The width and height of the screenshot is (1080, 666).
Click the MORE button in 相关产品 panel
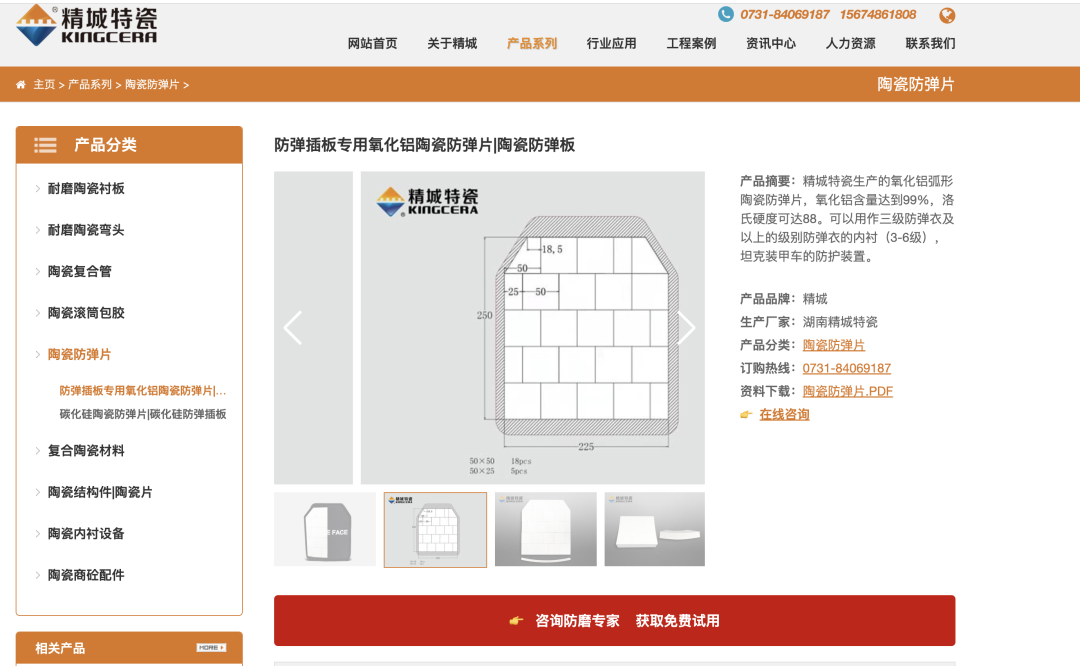tap(211, 648)
